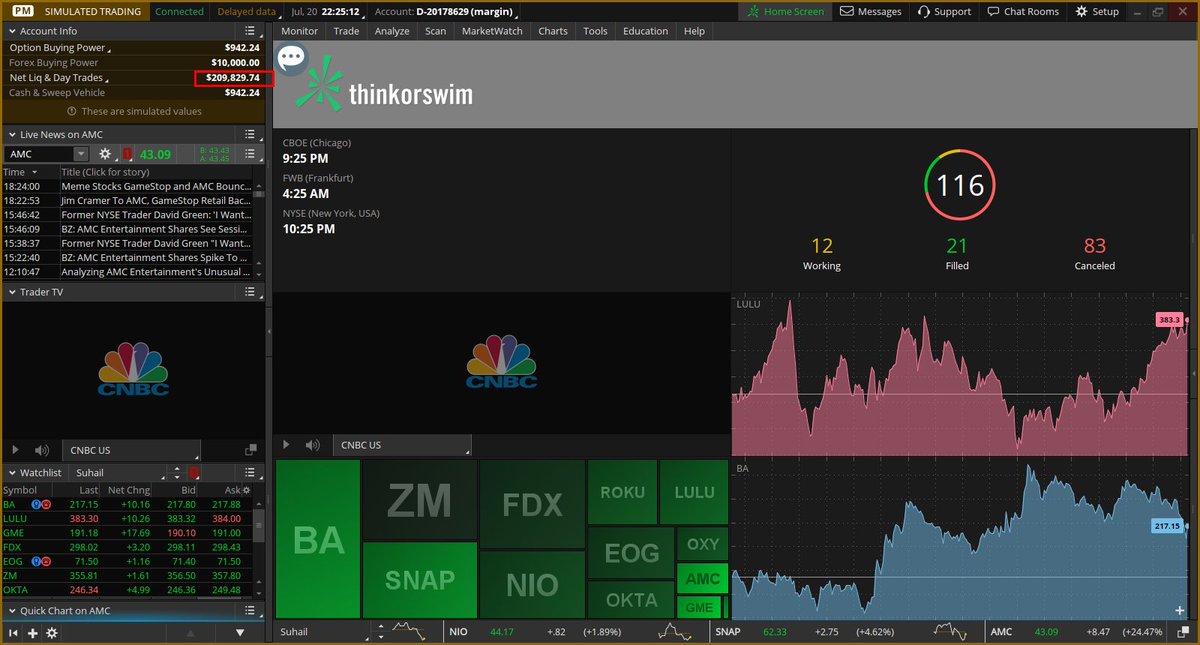This screenshot has width=1200, height=645.
Task: Mute the Trader TV speaker in the sidebar
Action: 42,451
